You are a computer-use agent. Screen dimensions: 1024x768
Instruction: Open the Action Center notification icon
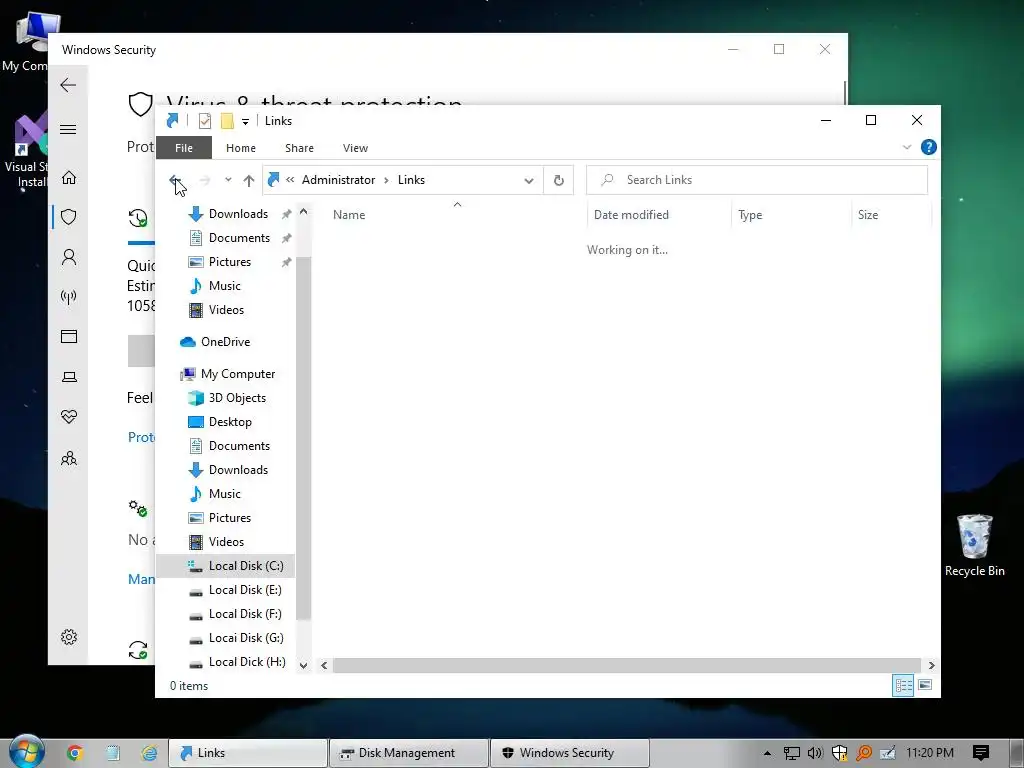pyautogui.click(x=980, y=753)
